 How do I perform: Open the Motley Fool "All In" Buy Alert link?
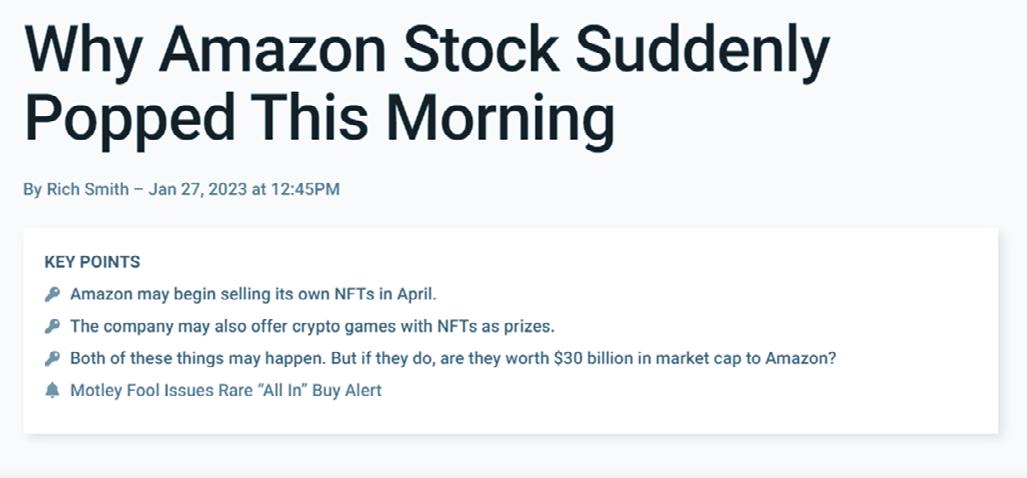tap(225, 390)
